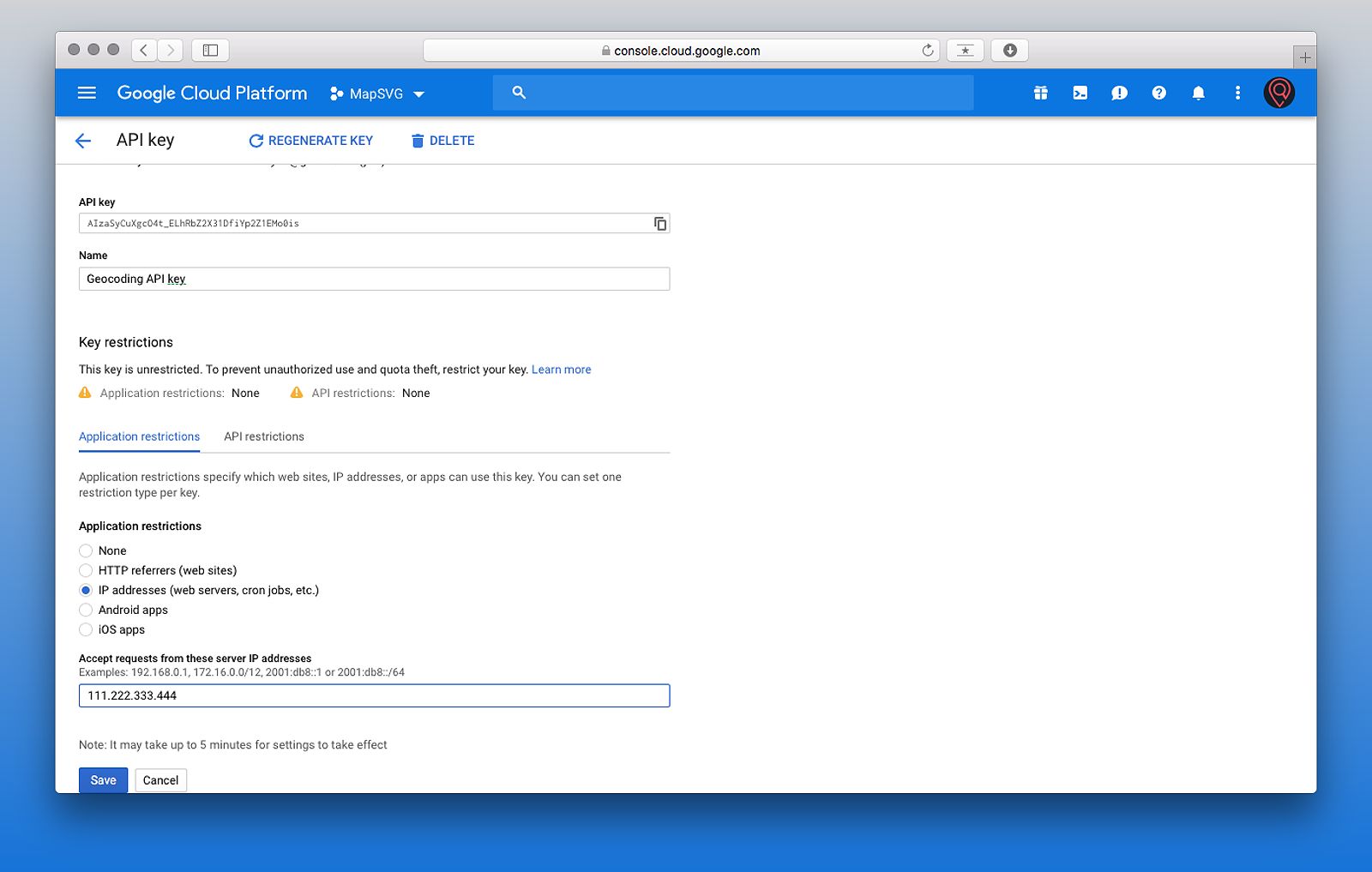Click the five minutes note text

233,745
